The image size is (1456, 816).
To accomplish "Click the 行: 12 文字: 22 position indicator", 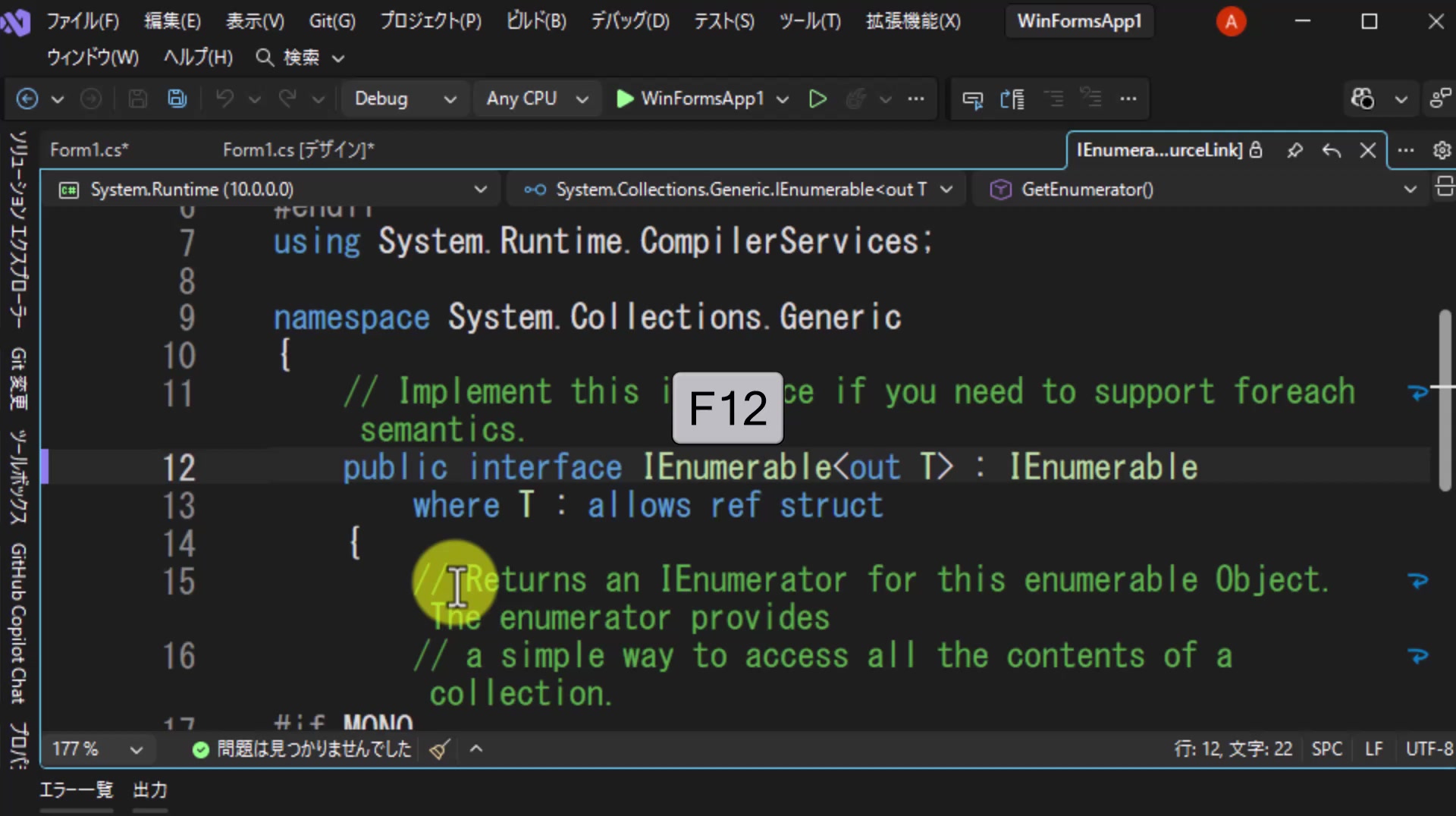I will coord(1233,749).
